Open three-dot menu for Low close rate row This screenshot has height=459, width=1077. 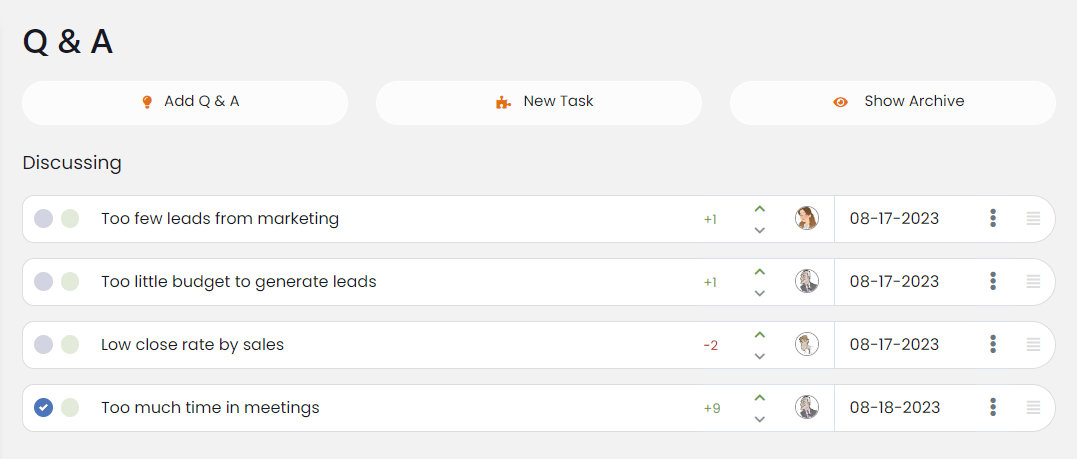coord(993,344)
